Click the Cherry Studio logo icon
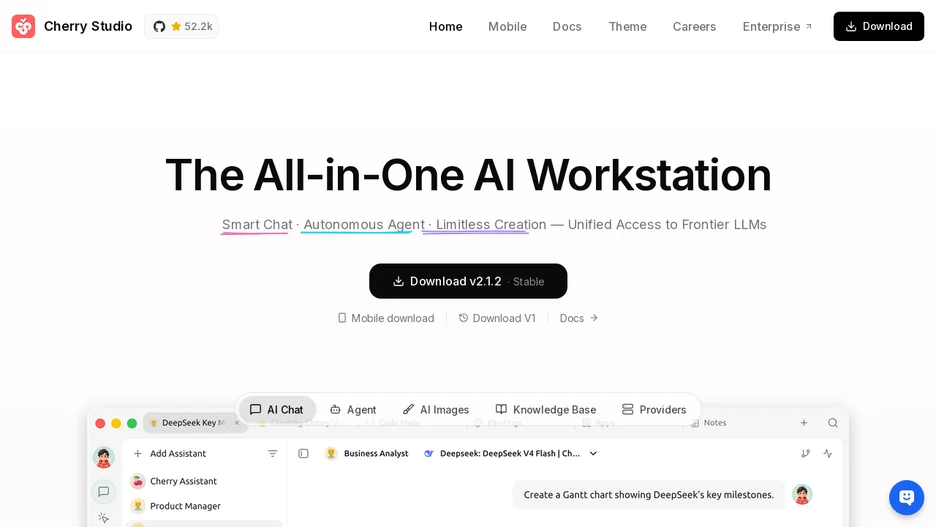 23,26
